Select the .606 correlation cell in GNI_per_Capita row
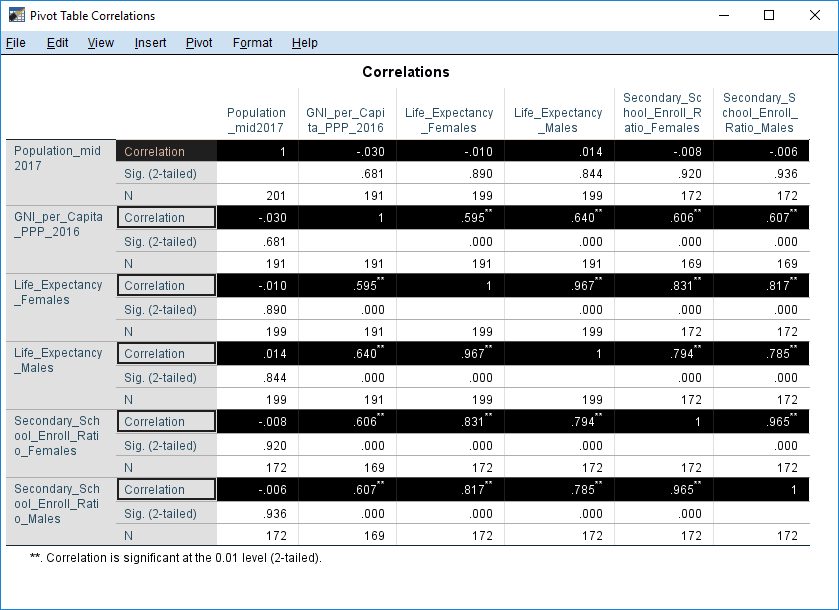 pos(663,218)
